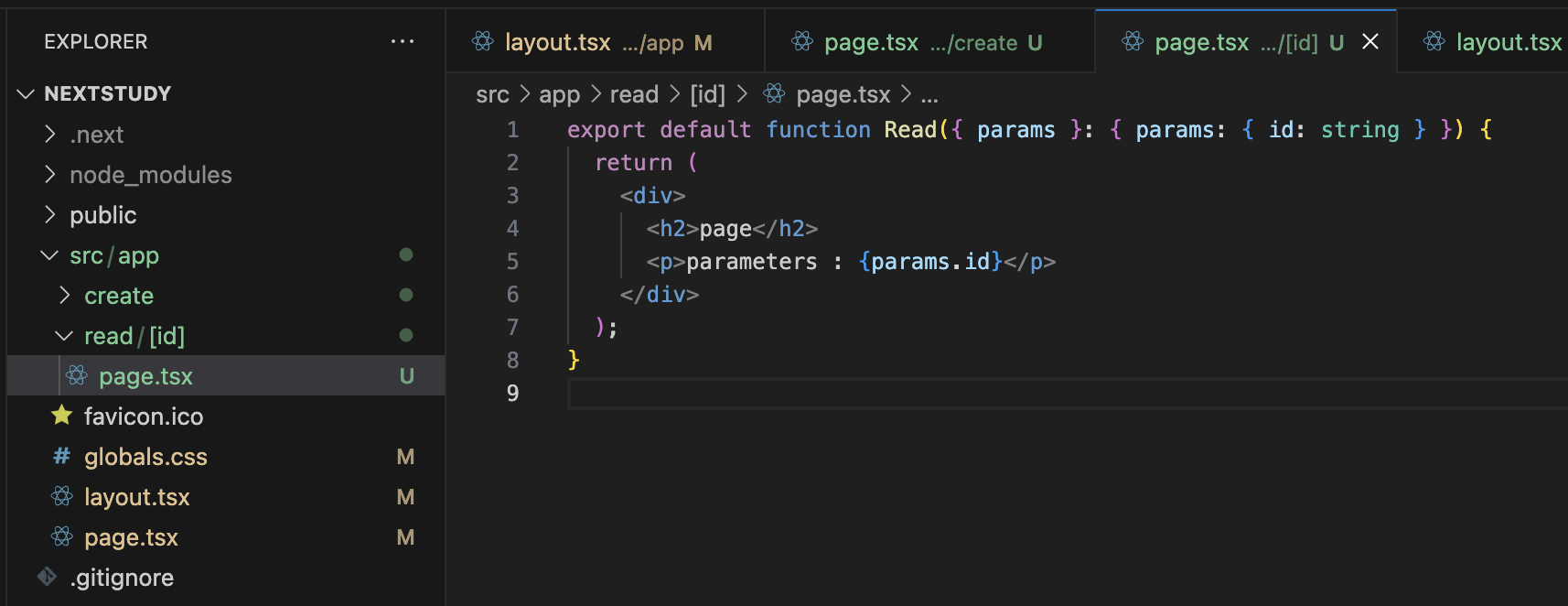Click line number 5 in gutter
1568x606 pixels.
coord(513,262)
